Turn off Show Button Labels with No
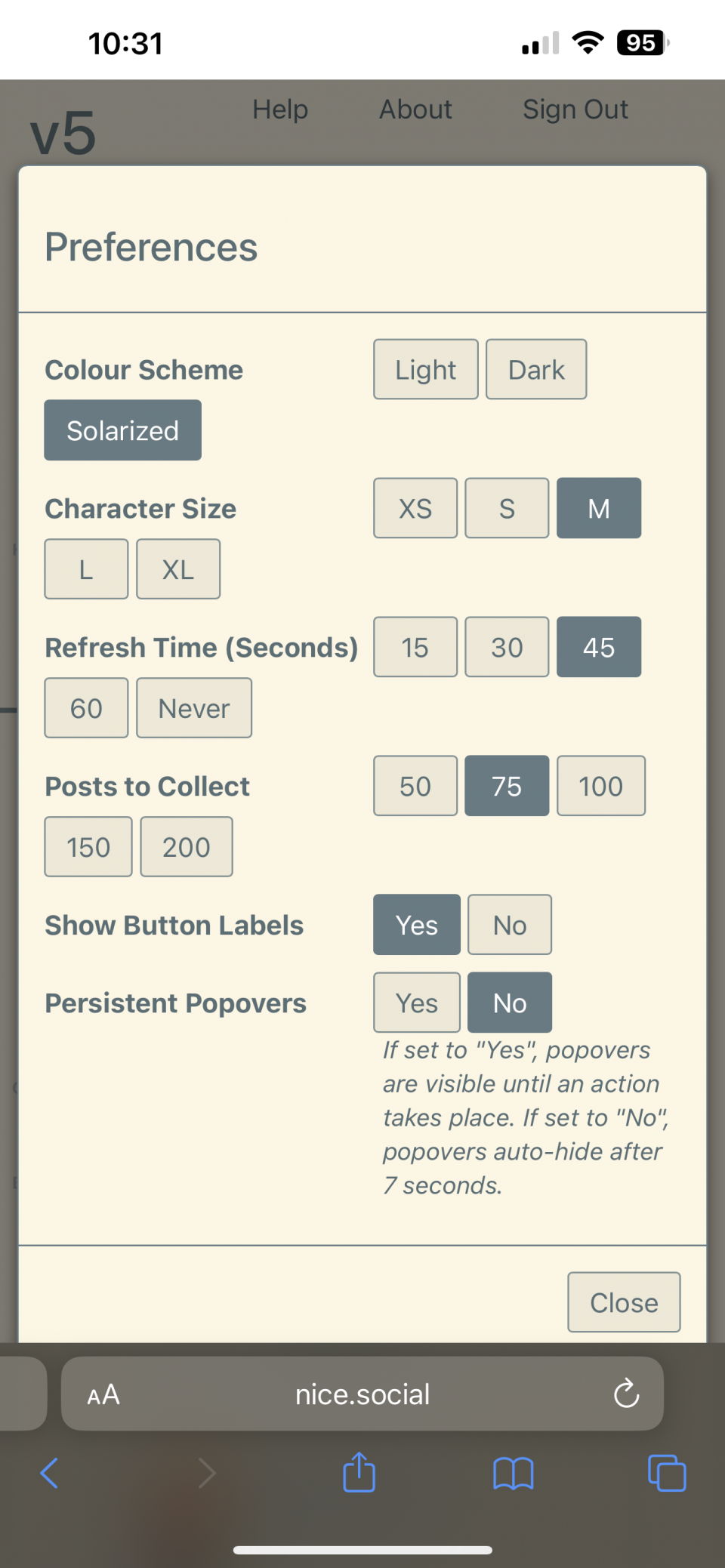Screen dimensions: 725x1568 (x=510, y=925)
